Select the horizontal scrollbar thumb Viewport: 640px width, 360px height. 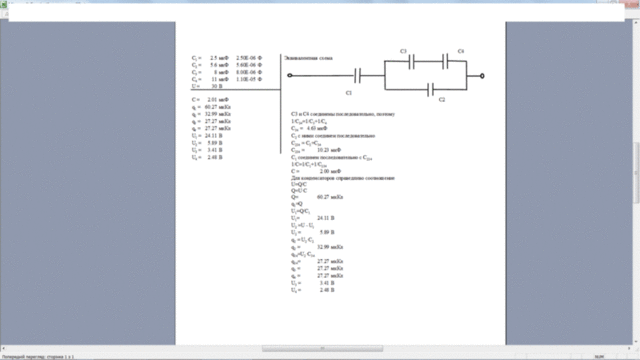(322, 349)
